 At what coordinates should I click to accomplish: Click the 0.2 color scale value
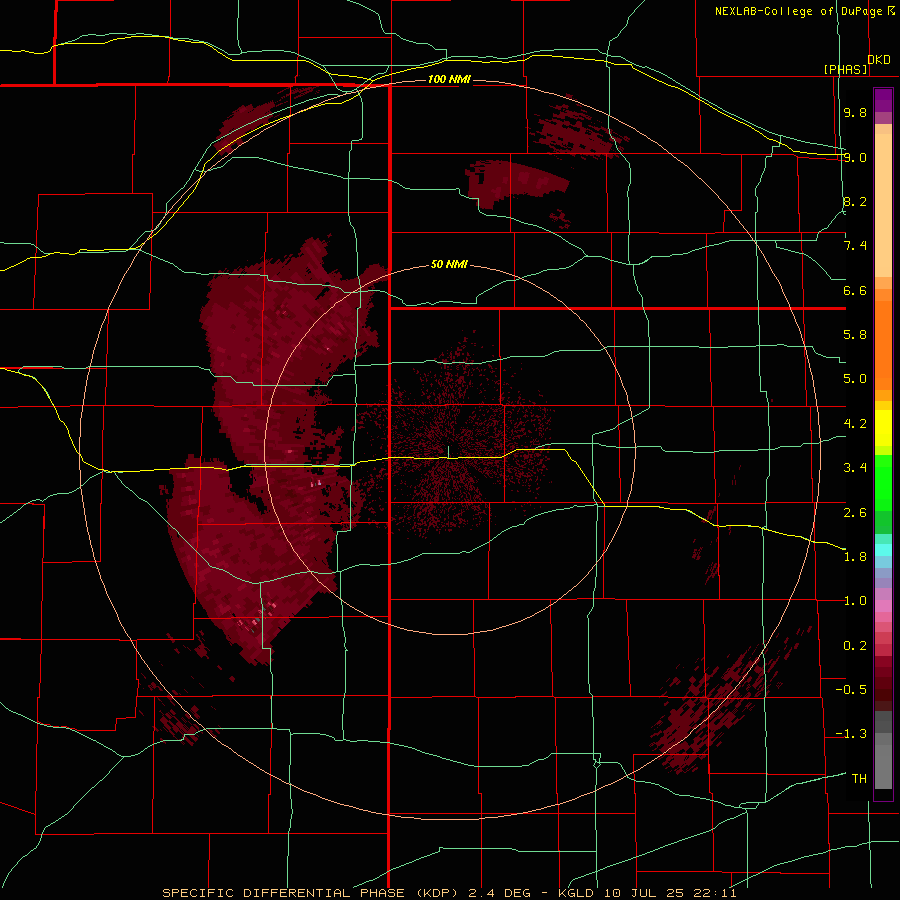(855, 646)
